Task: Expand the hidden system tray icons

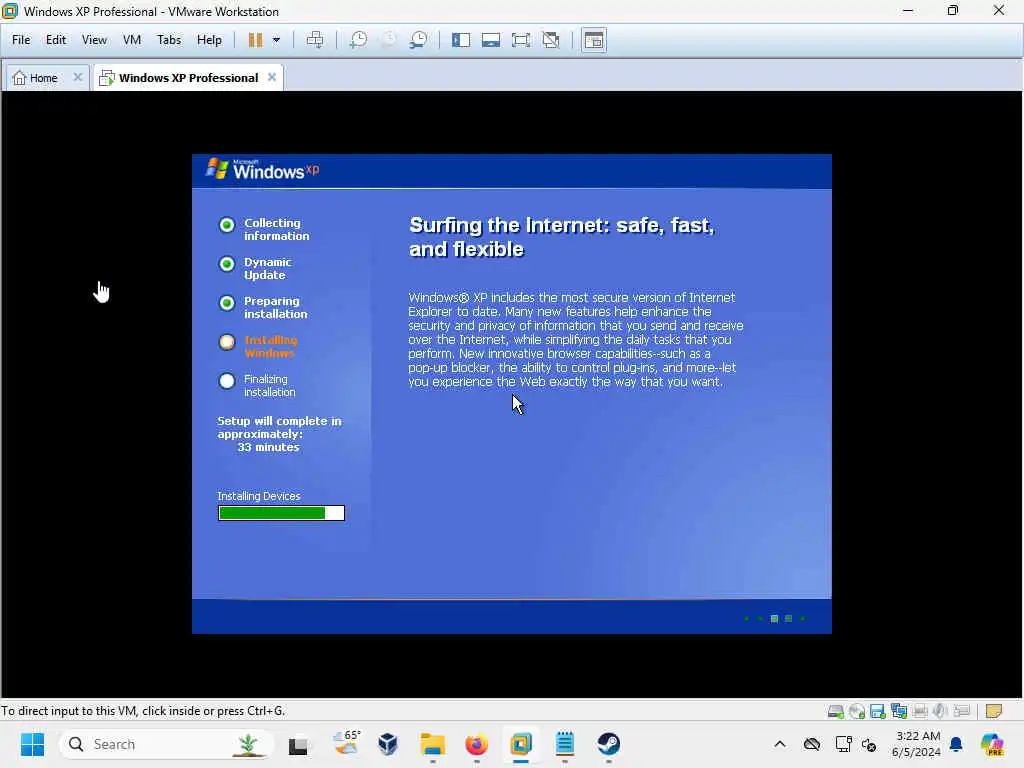Action: (x=780, y=744)
